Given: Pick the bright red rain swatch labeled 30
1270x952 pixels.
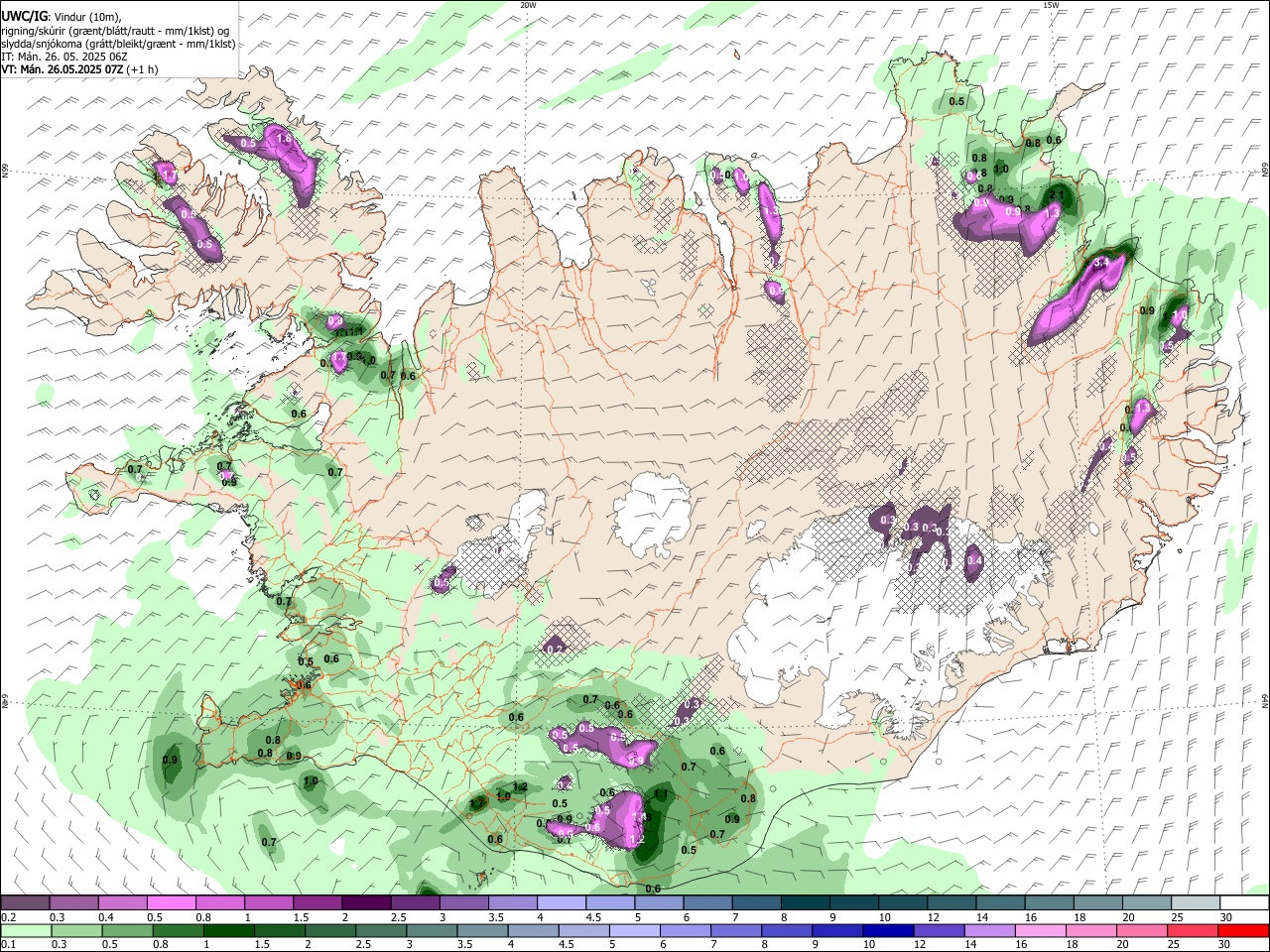Looking at the screenshot, I should pos(1243,931).
